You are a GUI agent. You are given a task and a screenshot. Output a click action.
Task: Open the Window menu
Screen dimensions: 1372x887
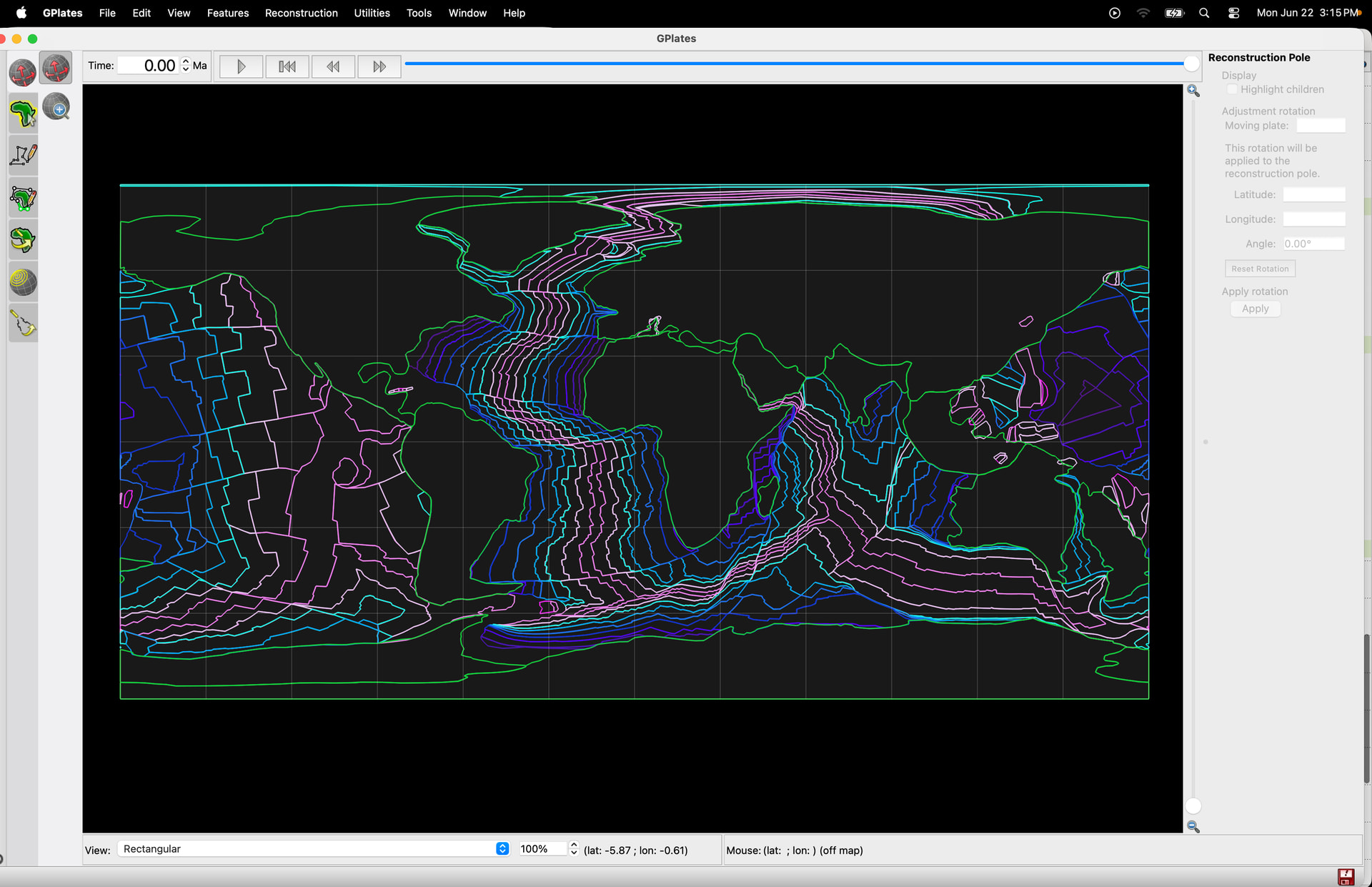point(467,13)
